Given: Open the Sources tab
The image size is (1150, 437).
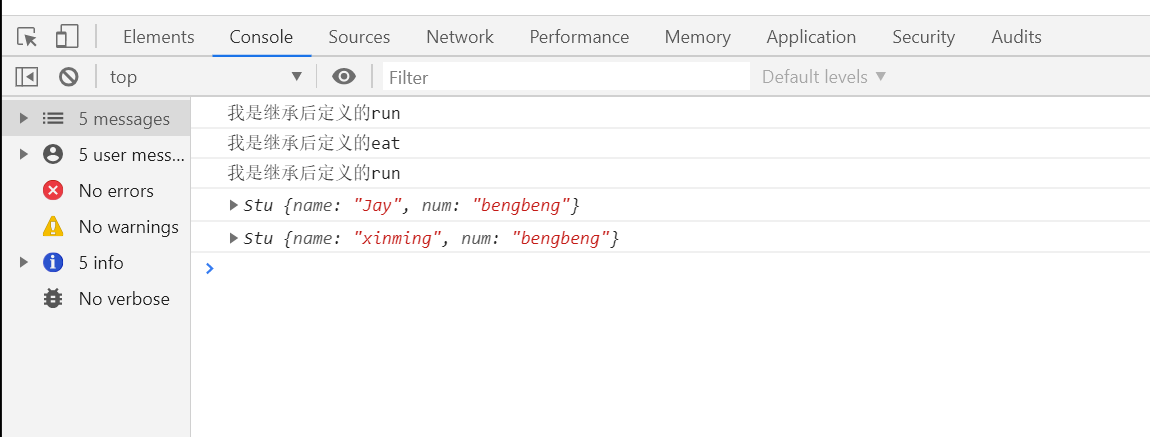Looking at the screenshot, I should (x=359, y=37).
